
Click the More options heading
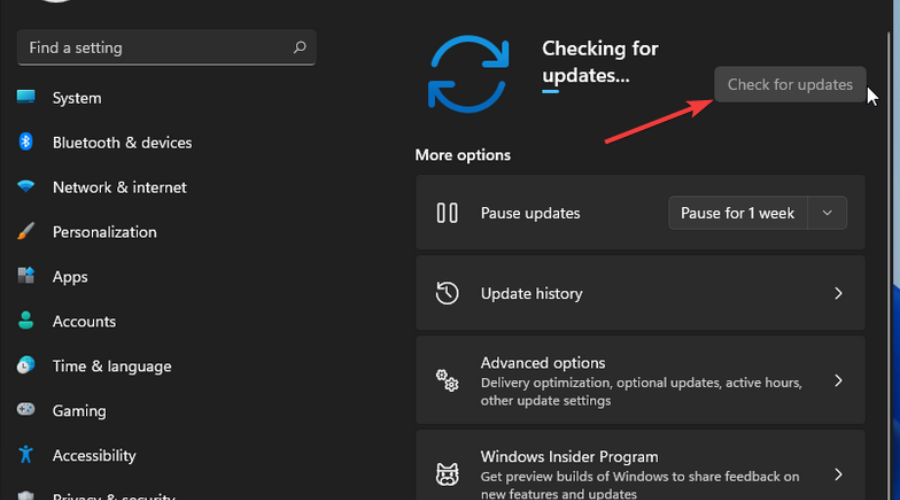click(x=463, y=155)
